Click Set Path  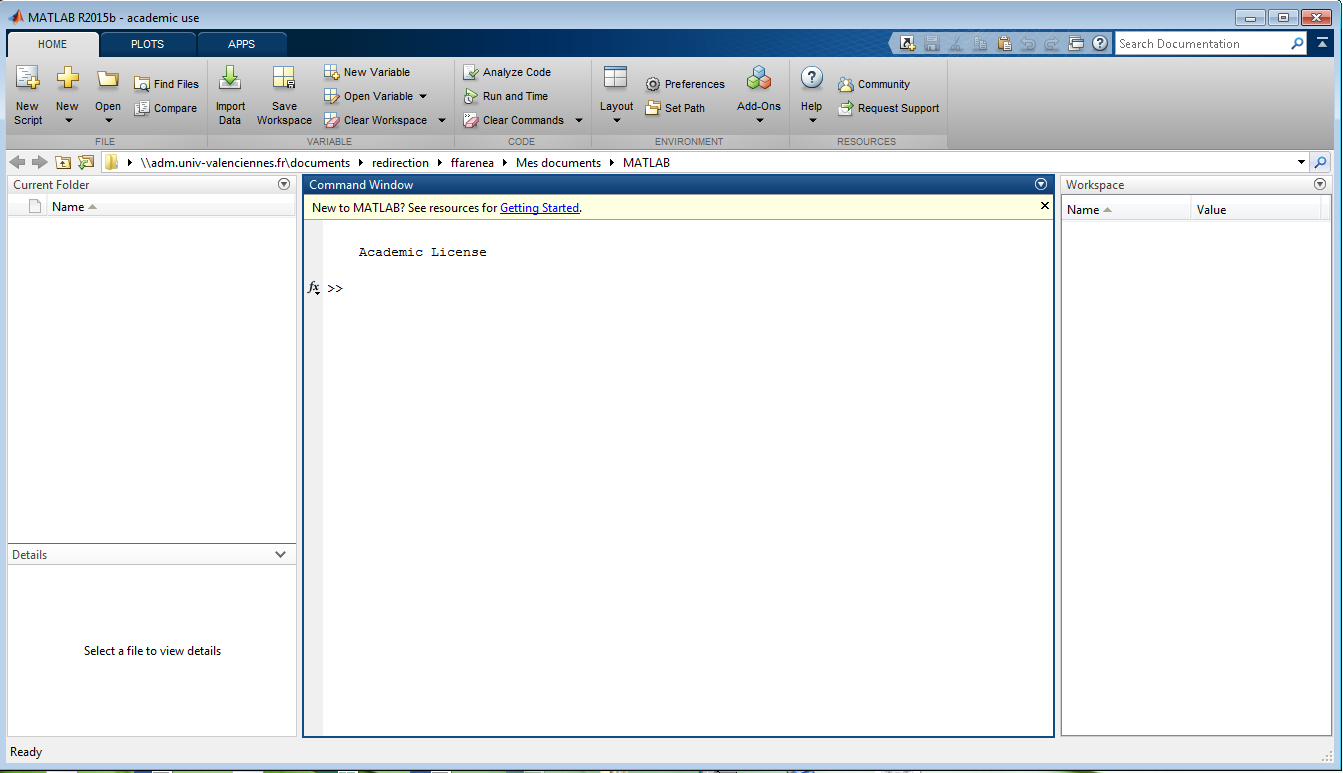tap(675, 108)
